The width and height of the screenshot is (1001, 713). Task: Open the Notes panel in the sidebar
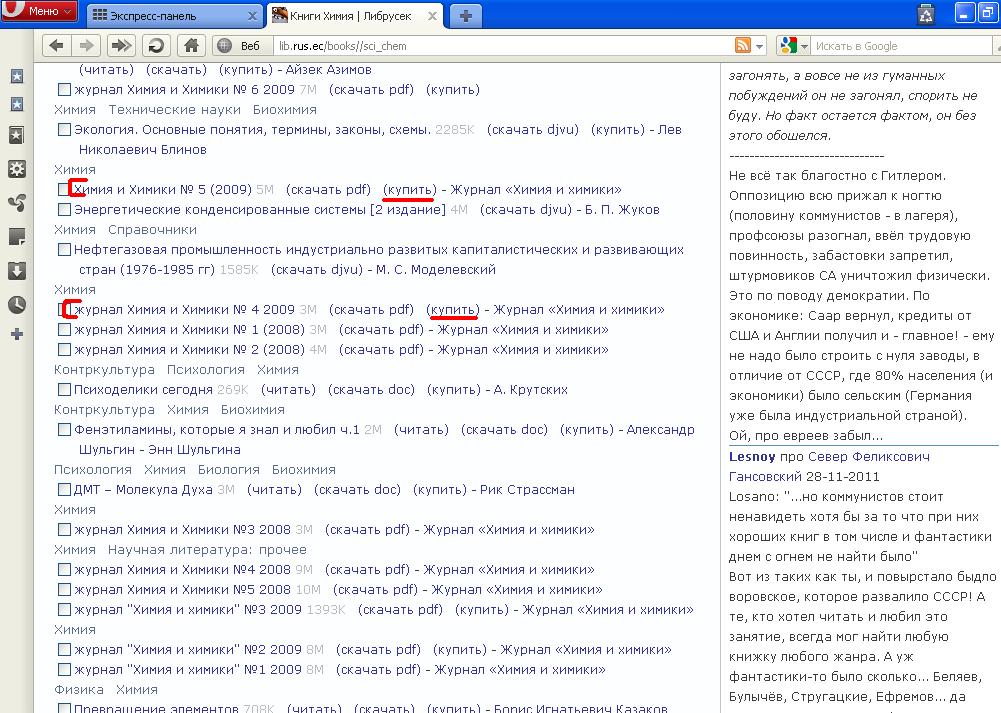(x=16, y=237)
